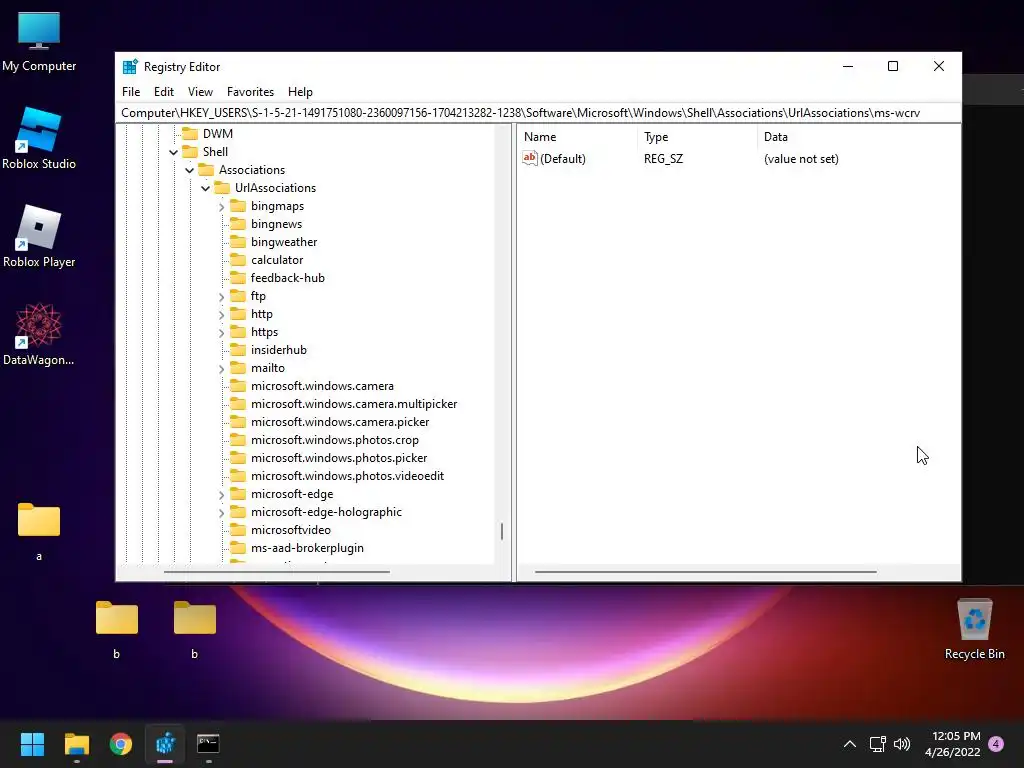This screenshot has height=768, width=1024.
Task: Click the Registry Editor title bar icon
Action: [x=130, y=67]
